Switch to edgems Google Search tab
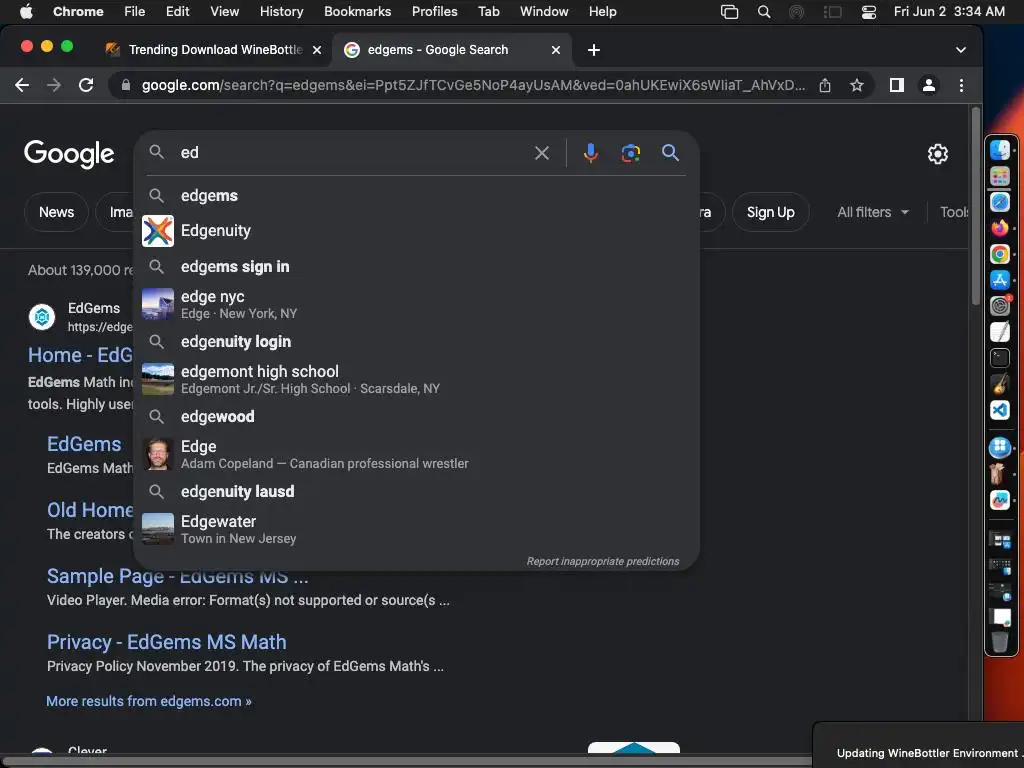 tap(451, 50)
